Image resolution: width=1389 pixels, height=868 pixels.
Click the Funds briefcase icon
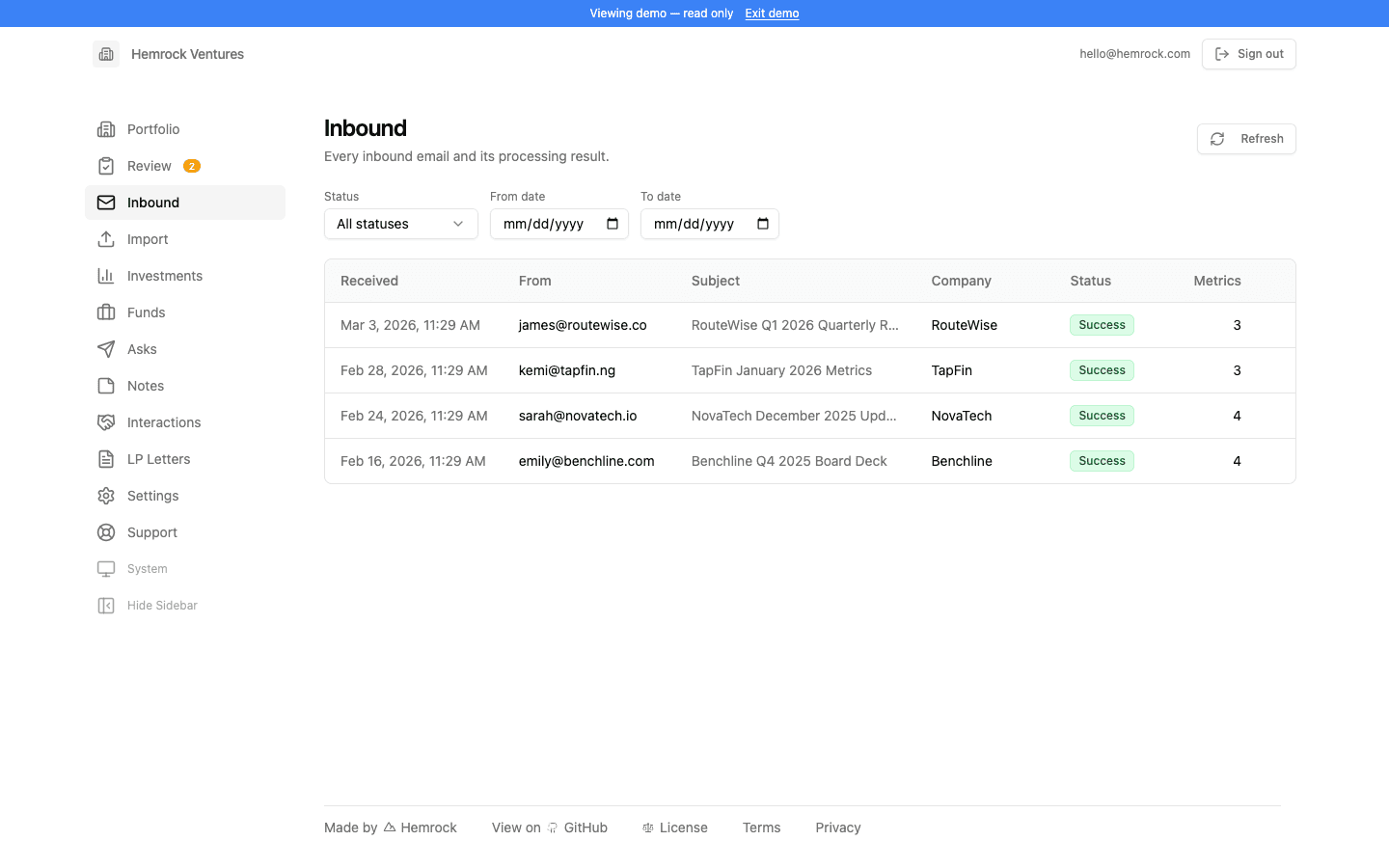[x=106, y=312]
